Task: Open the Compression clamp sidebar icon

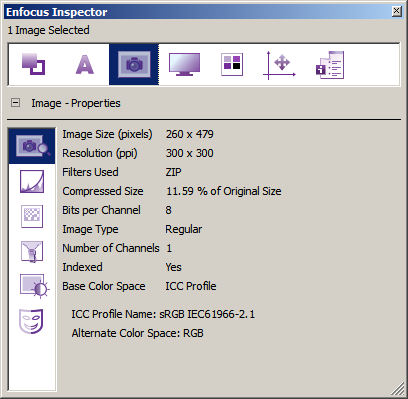Action: [x=32, y=251]
